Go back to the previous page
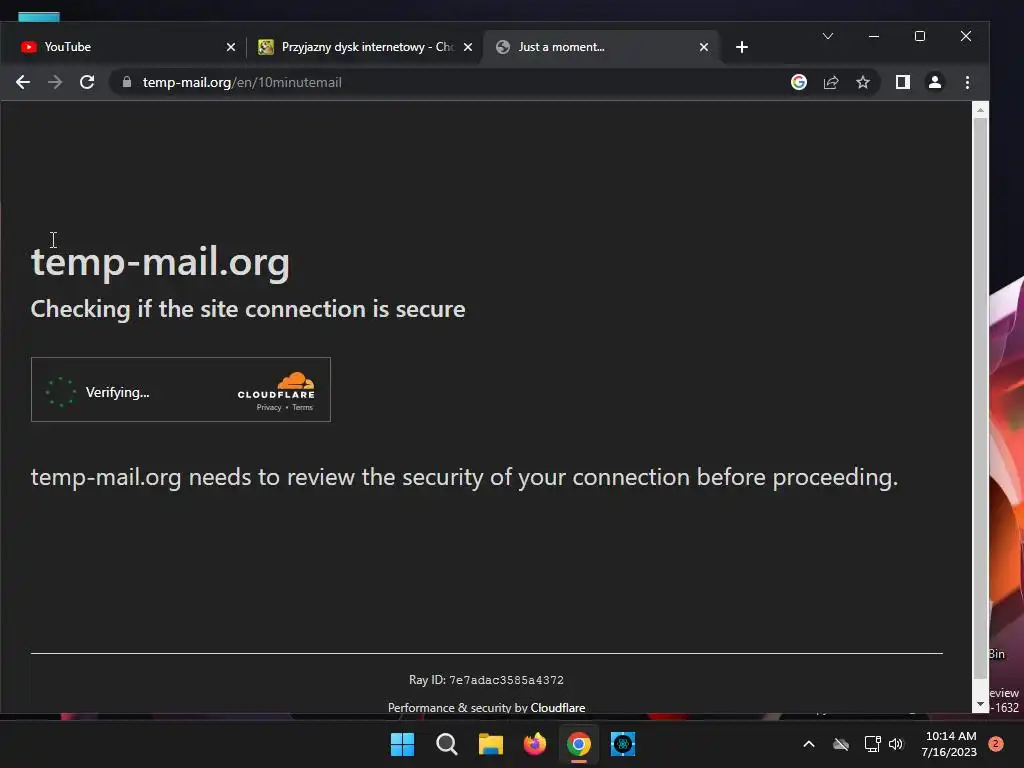The width and height of the screenshot is (1024, 768). tap(23, 82)
